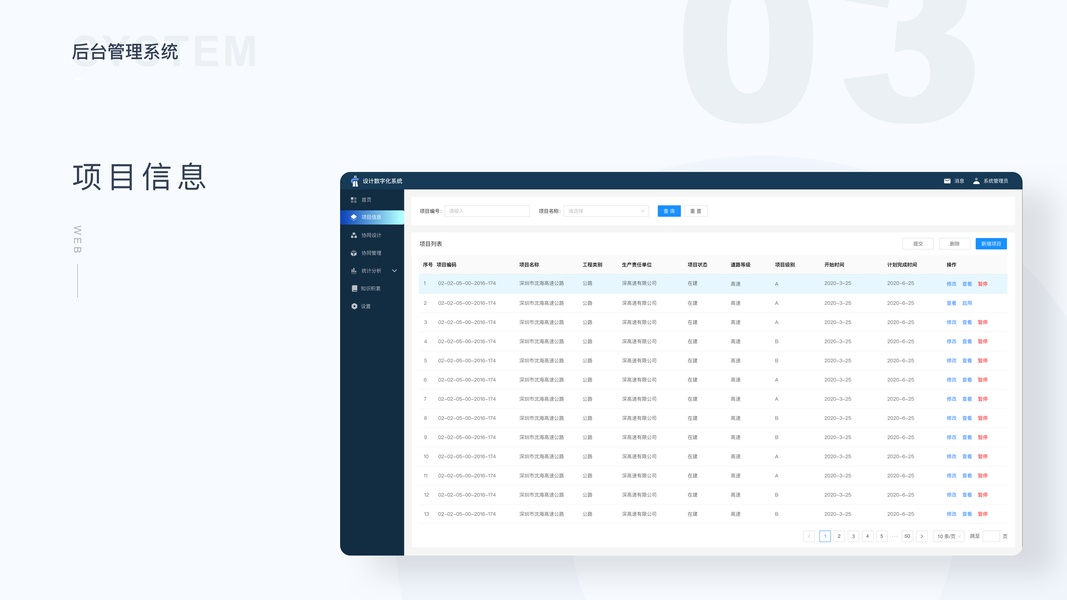This screenshot has width=1067, height=600.
Task: Click 2020-6-25 completion date in row 8
Action: (x=901, y=418)
